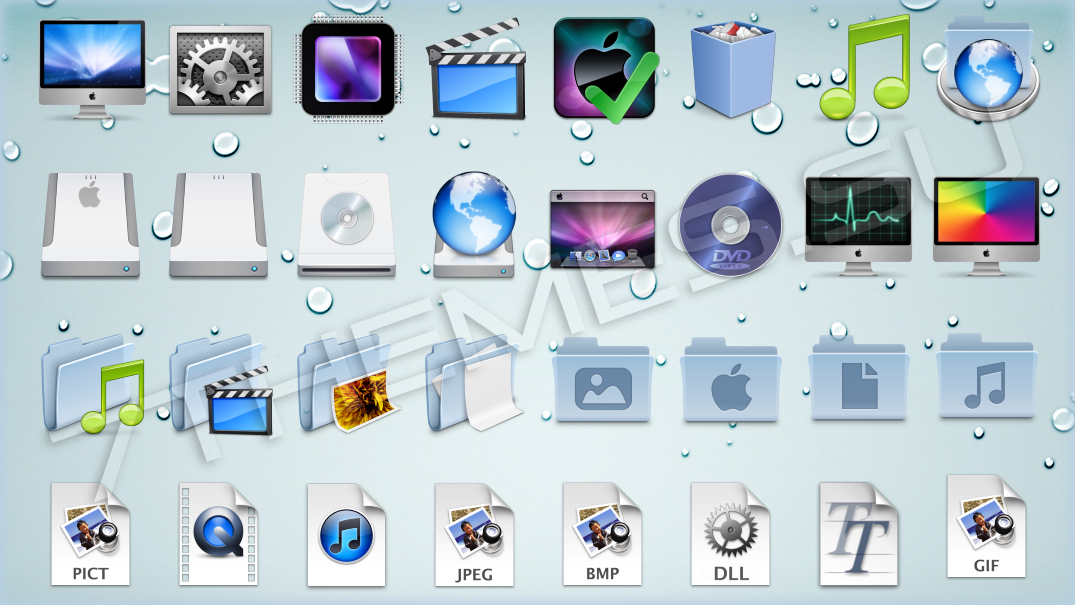
Task: Launch the Activity Monitor heartbeat display icon
Action: (858, 226)
